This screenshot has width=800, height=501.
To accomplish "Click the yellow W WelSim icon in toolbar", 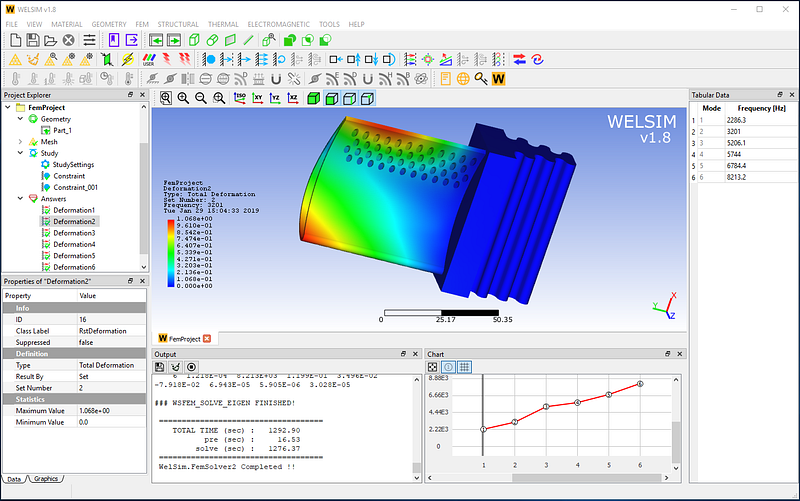I will [498, 79].
